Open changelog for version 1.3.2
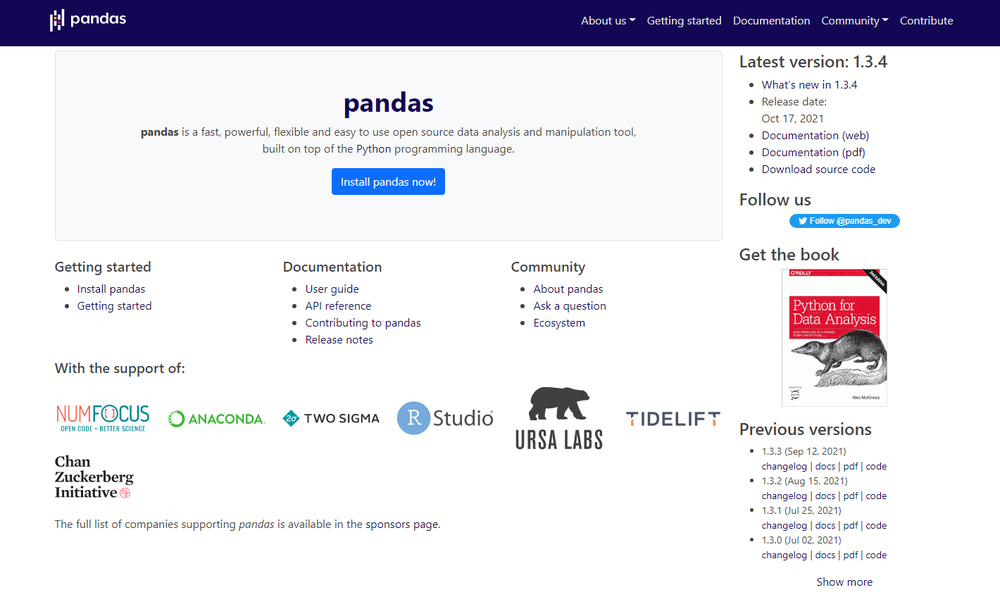1000x594 pixels. click(784, 496)
